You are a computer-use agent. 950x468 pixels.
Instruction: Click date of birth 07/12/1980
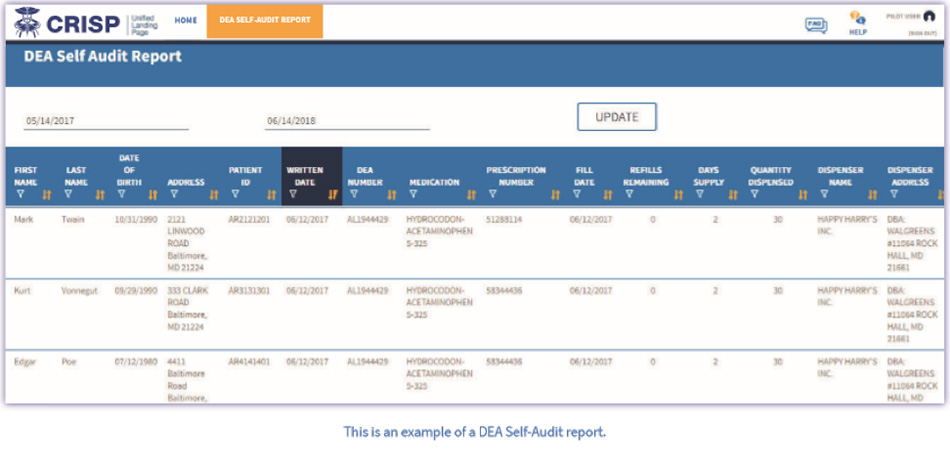point(136,361)
